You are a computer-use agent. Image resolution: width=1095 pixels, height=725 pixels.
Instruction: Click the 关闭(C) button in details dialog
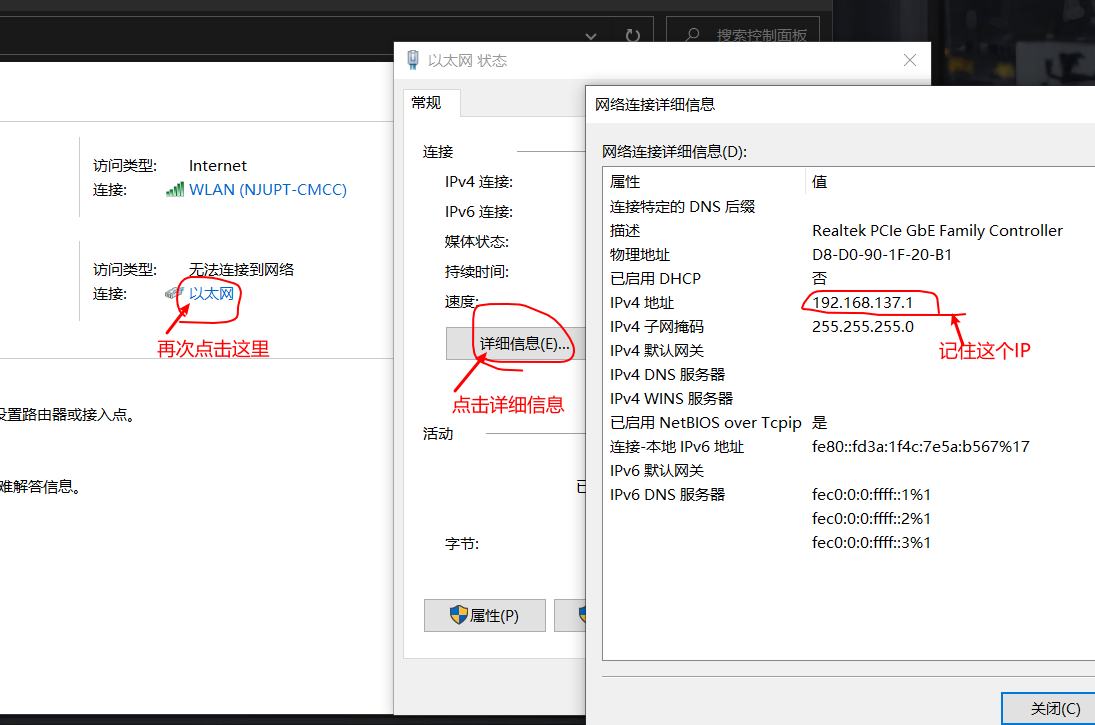point(1048,709)
